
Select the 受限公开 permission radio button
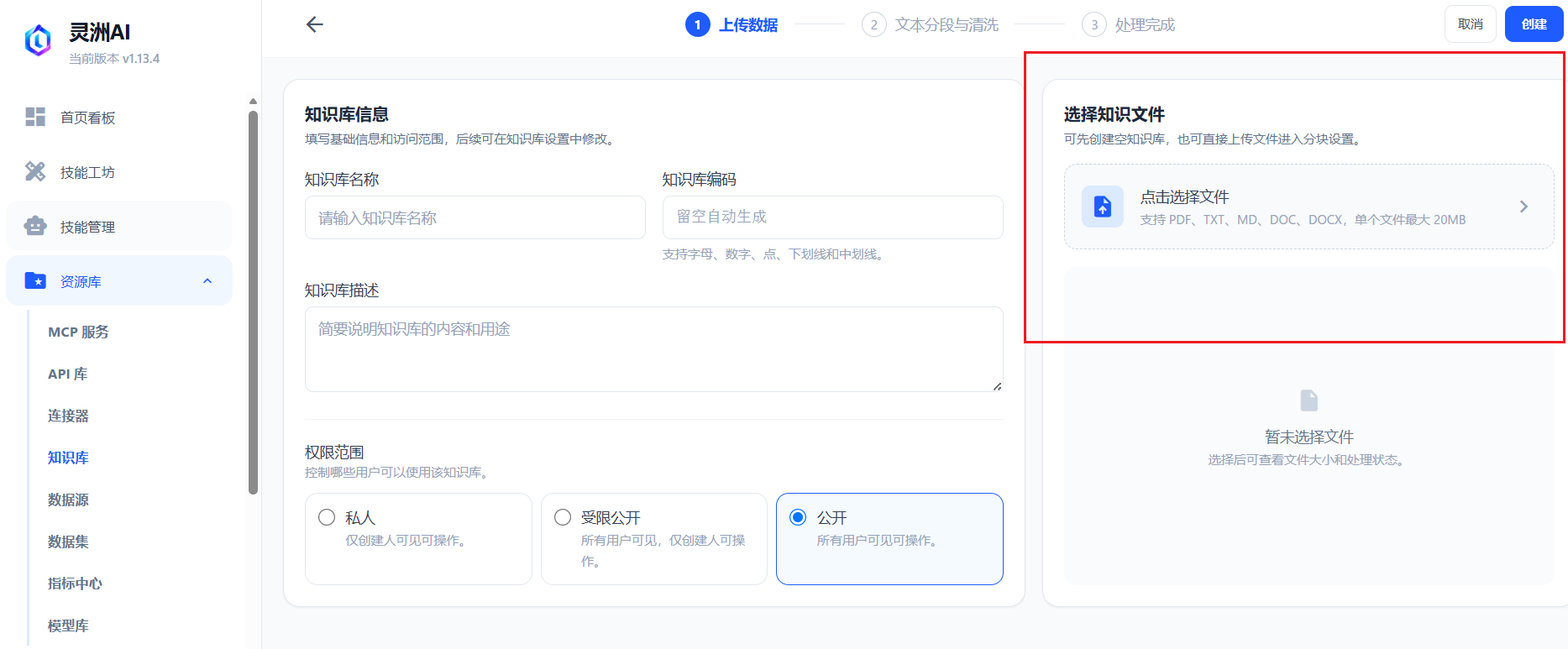pyautogui.click(x=563, y=517)
